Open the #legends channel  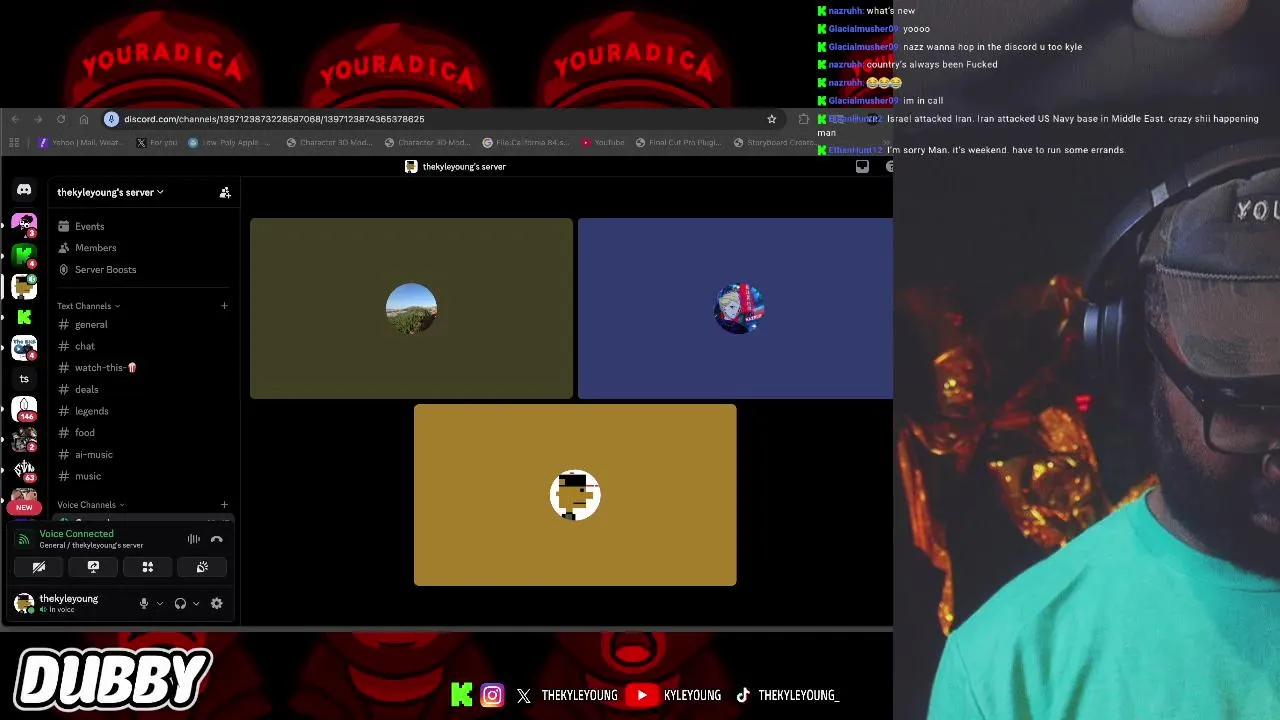point(91,411)
